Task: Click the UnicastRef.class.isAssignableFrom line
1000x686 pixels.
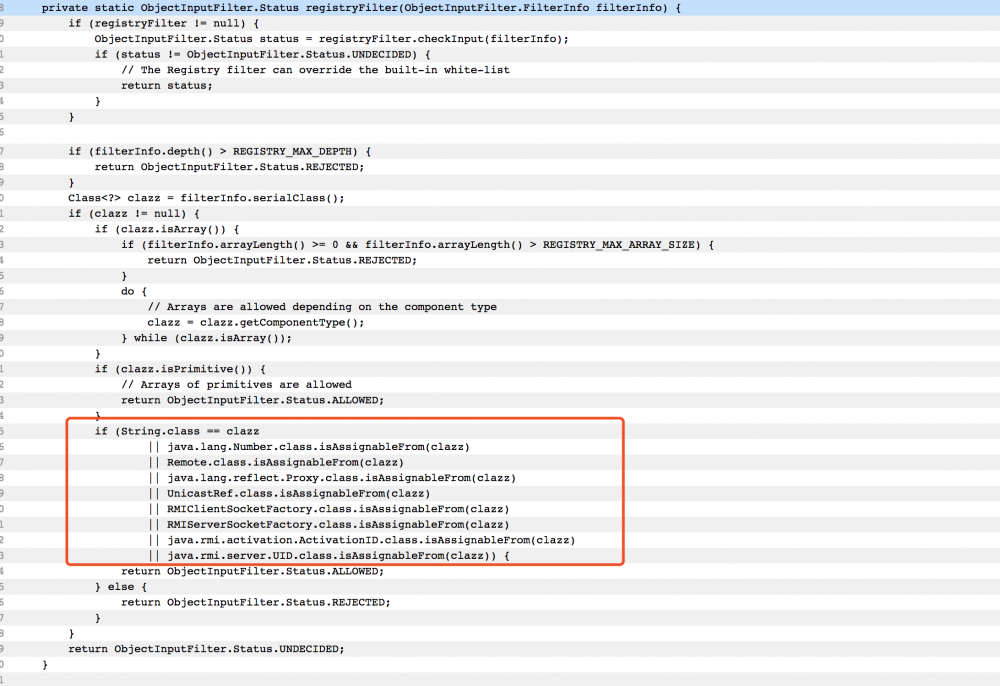Action: pyautogui.click(x=289, y=493)
